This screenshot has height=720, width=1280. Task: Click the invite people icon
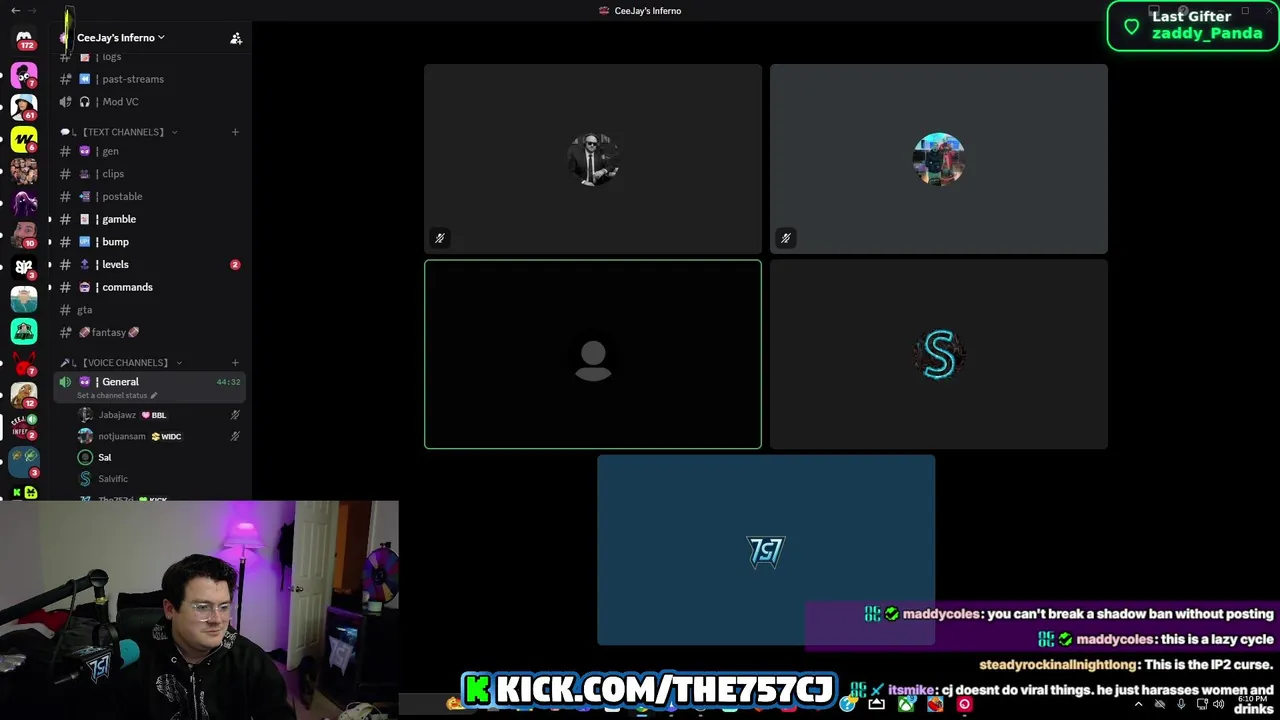(236, 38)
